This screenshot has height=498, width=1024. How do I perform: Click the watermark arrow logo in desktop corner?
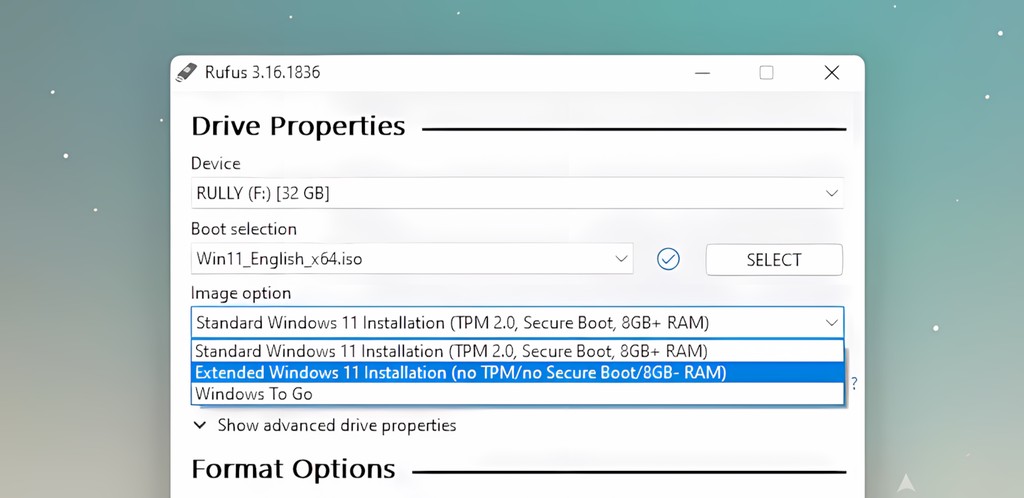(906, 483)
